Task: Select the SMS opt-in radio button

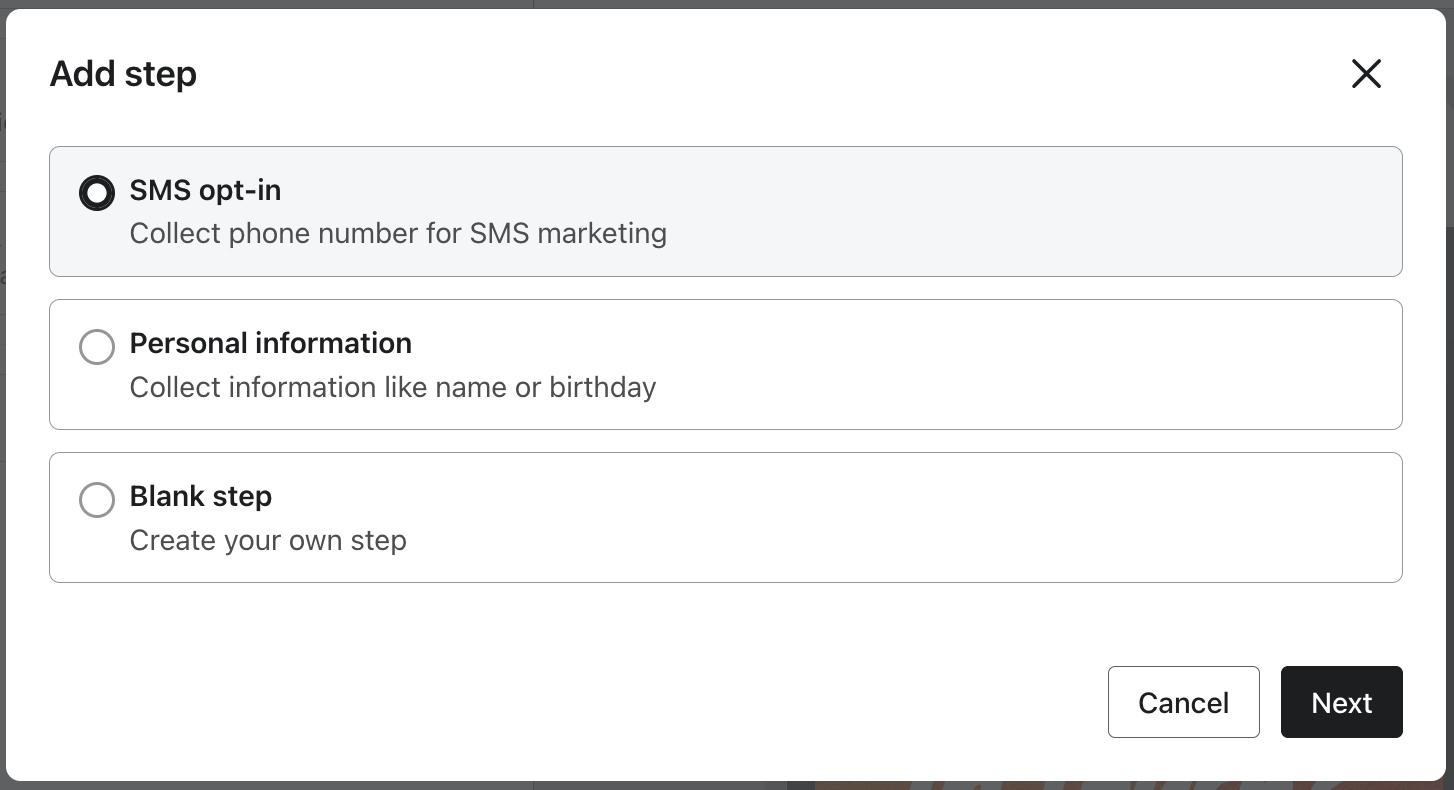Action: click(97, 193)
